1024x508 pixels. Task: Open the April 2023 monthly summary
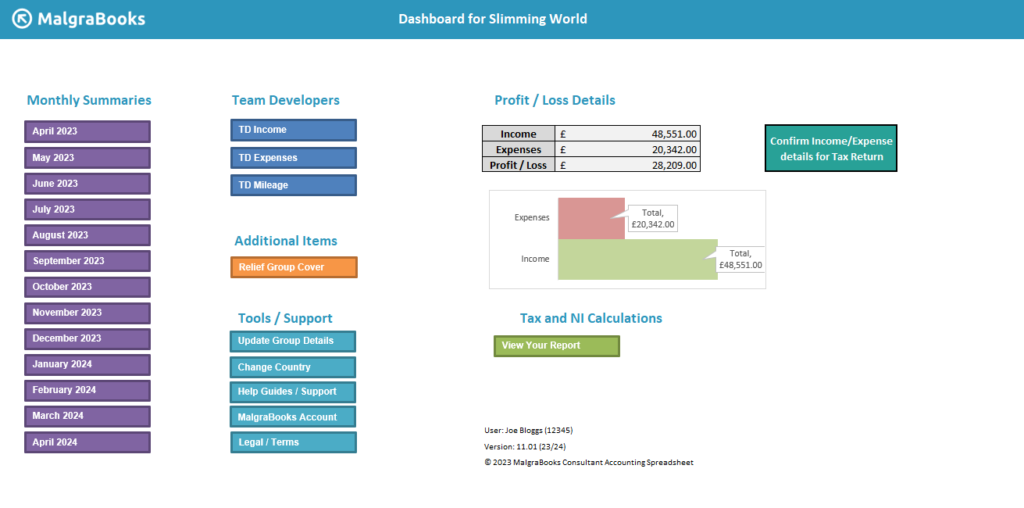coord(88,131)
